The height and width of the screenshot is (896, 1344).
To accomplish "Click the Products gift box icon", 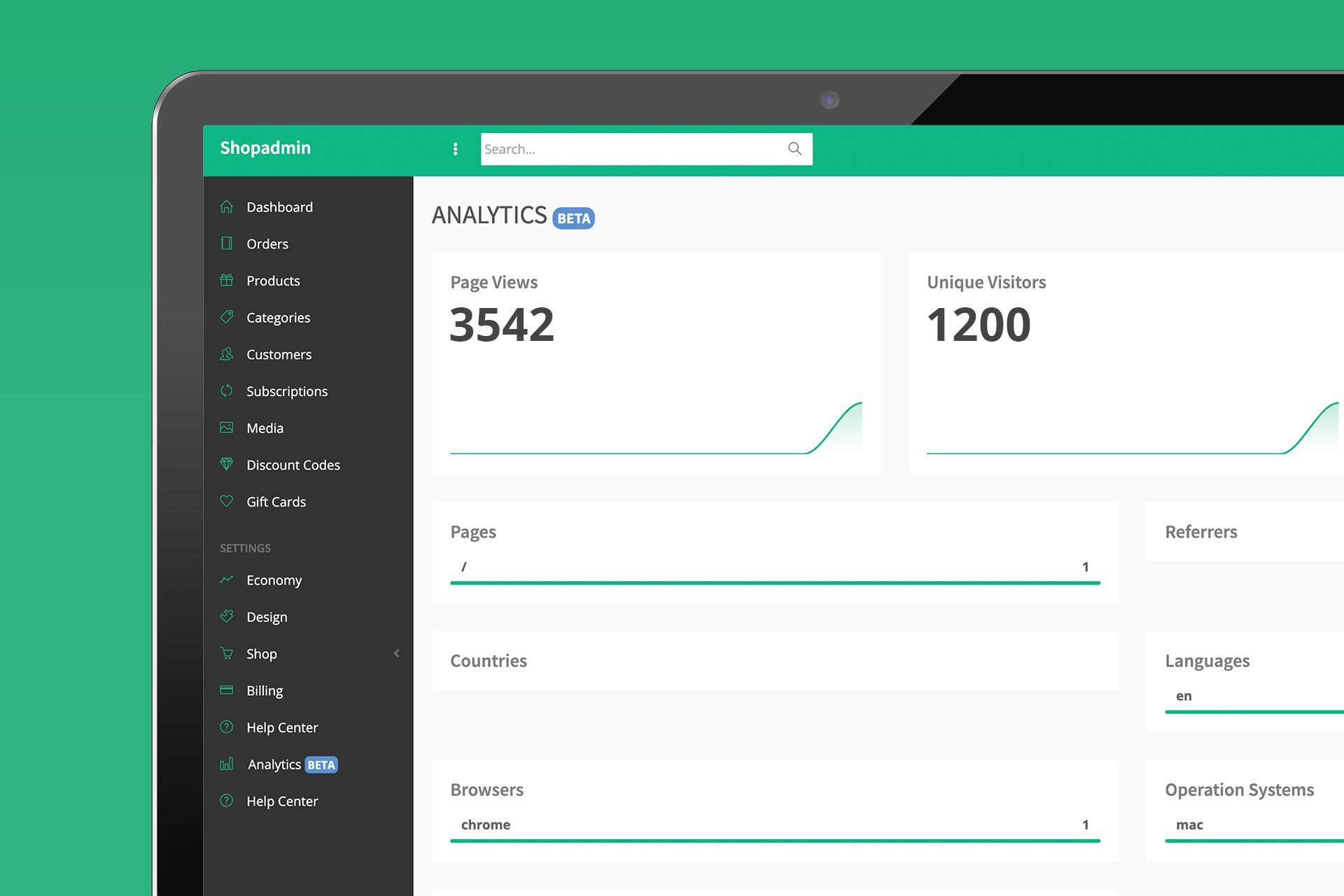I will pyautogui.click(x=226, y=280).
